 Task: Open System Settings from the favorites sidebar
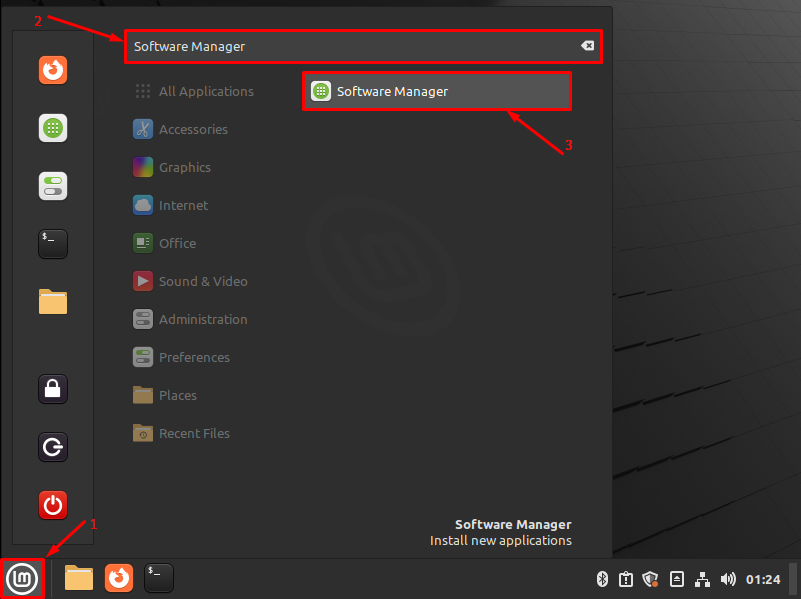click(53, 186)
